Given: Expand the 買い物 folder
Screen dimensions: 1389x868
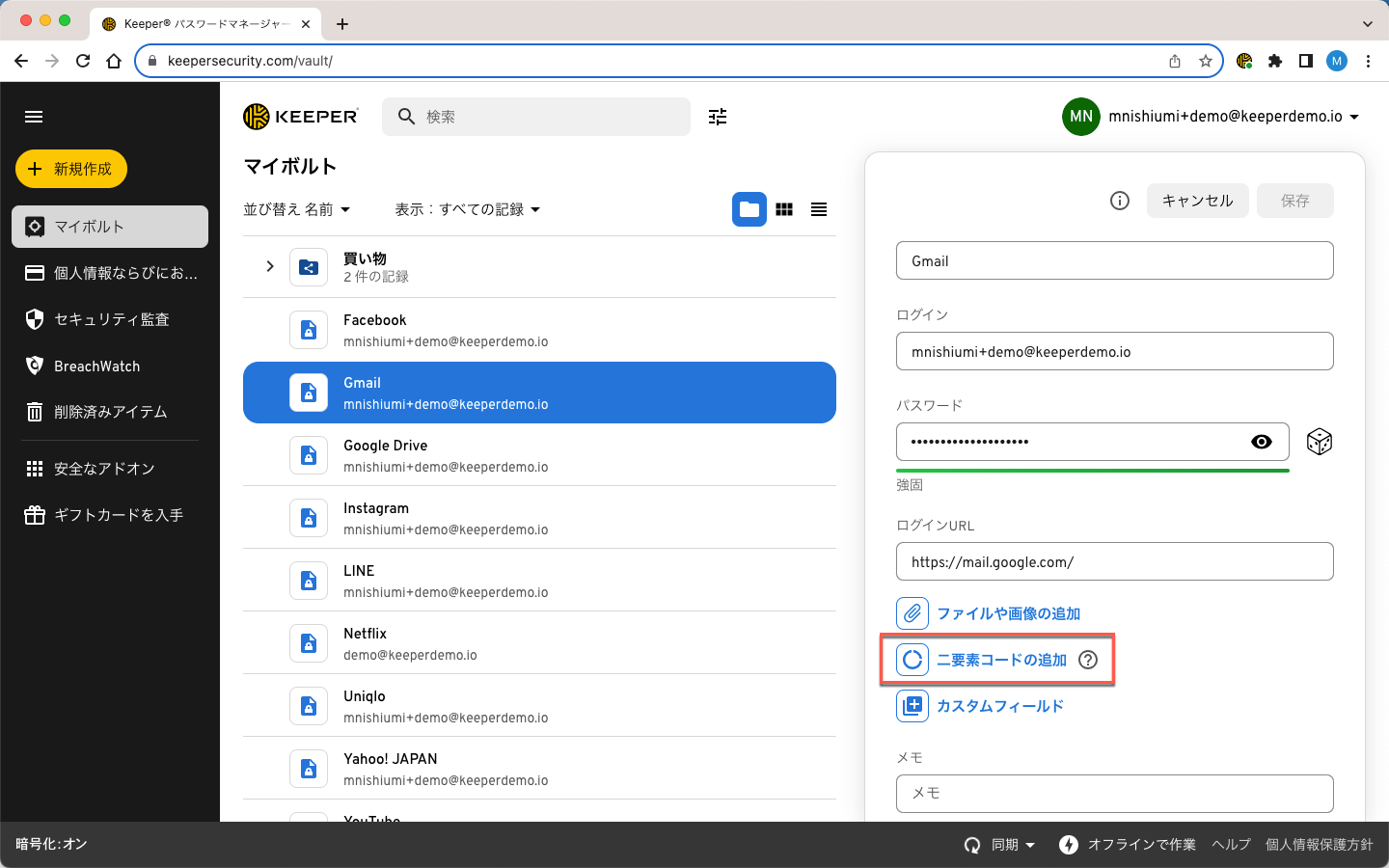Looking at the screenshot, I should [x=270, y=266].
